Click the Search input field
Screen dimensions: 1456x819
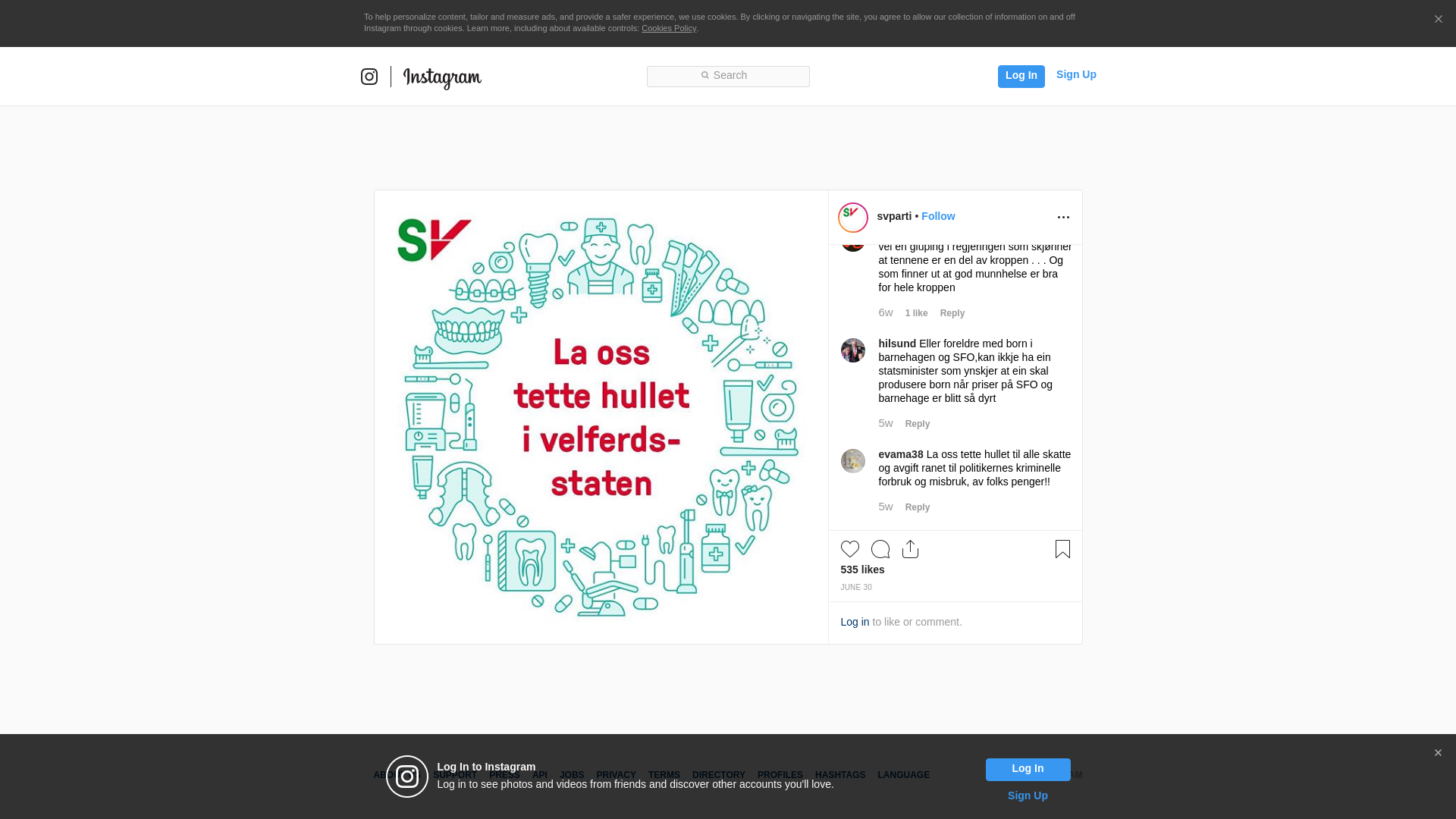[x=728, y=76]
